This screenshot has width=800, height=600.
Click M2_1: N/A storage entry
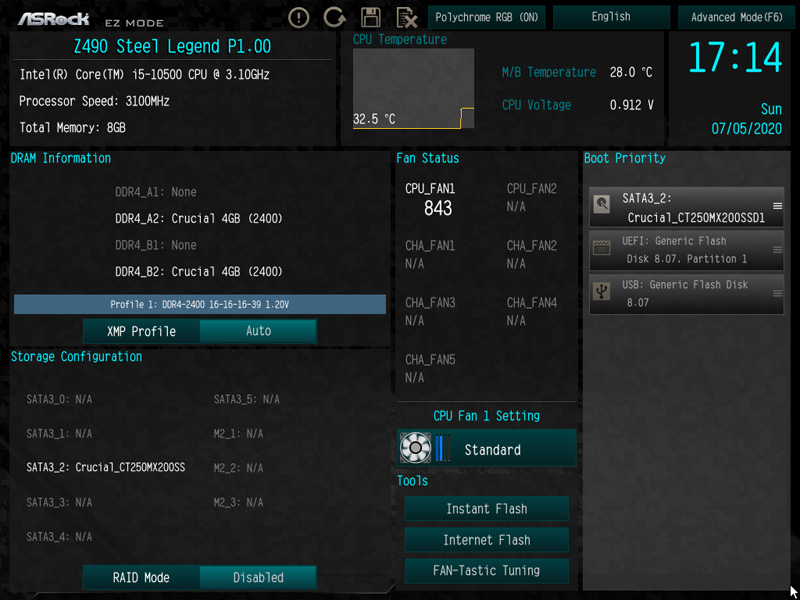pyautogui.click(x=238, y=434)
